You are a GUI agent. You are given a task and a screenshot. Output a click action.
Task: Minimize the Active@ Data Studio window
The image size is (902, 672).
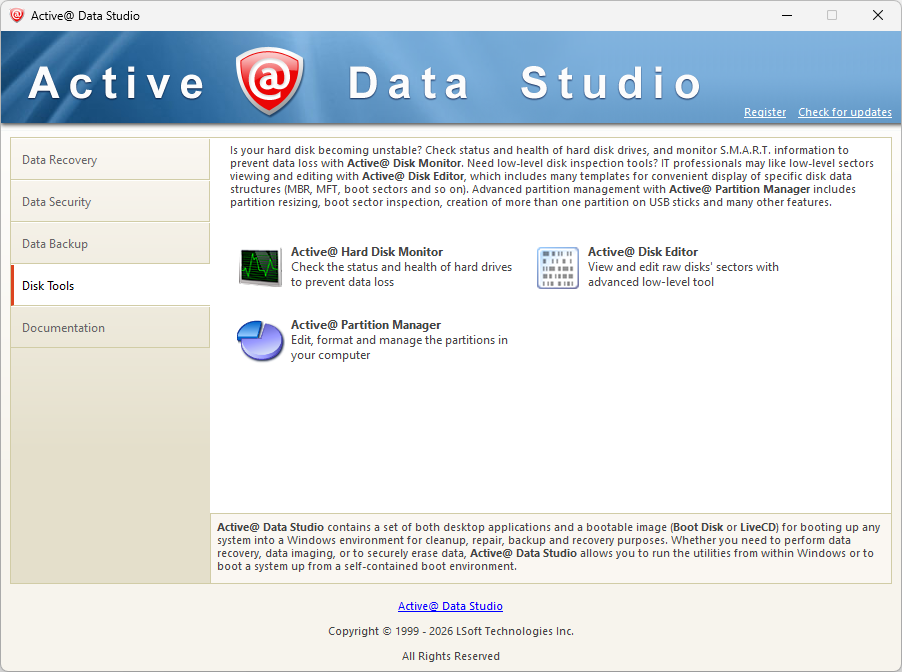[x=787, y=16]
